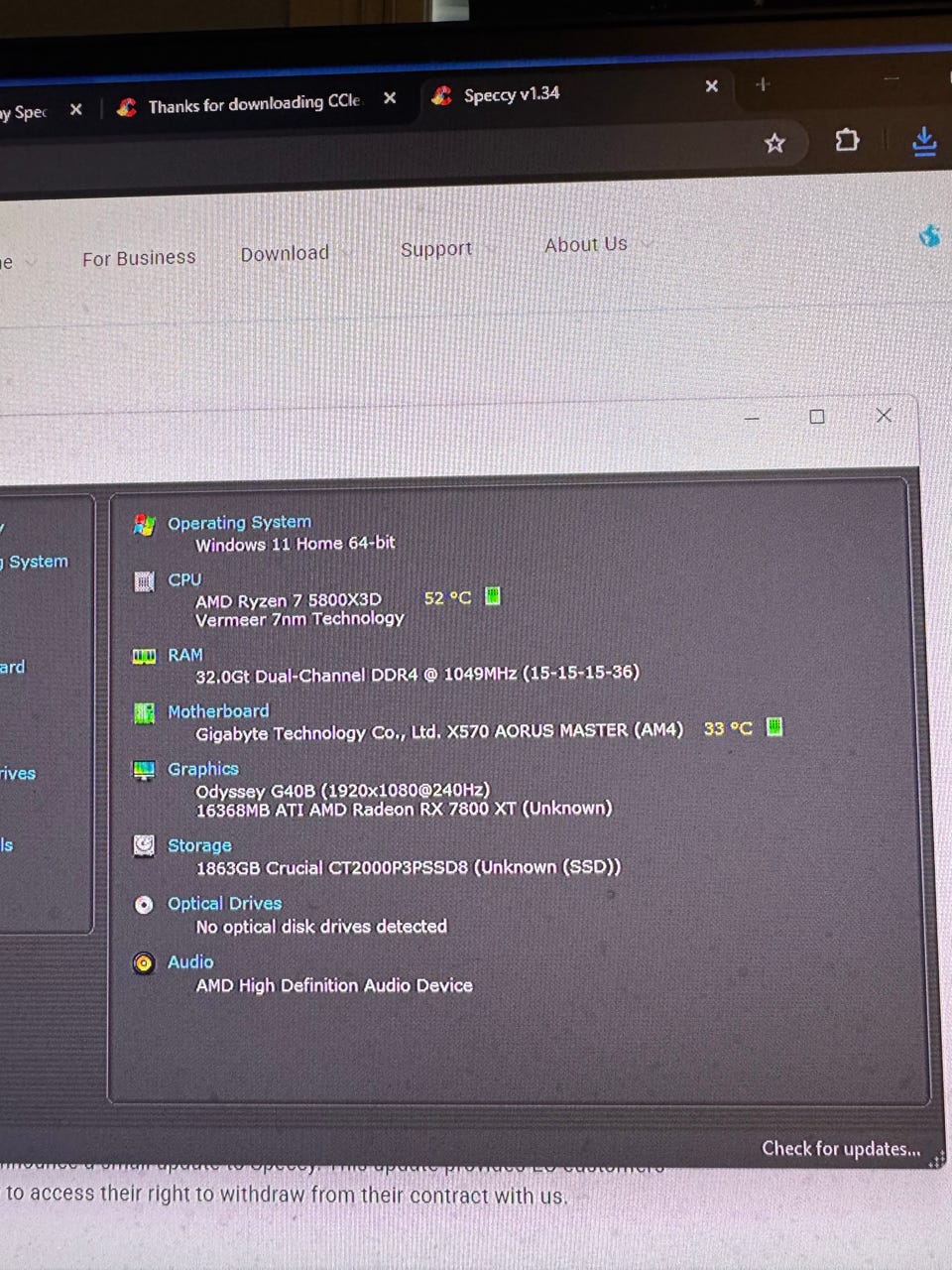Bookmark this page with the star icon

[774, 144]
